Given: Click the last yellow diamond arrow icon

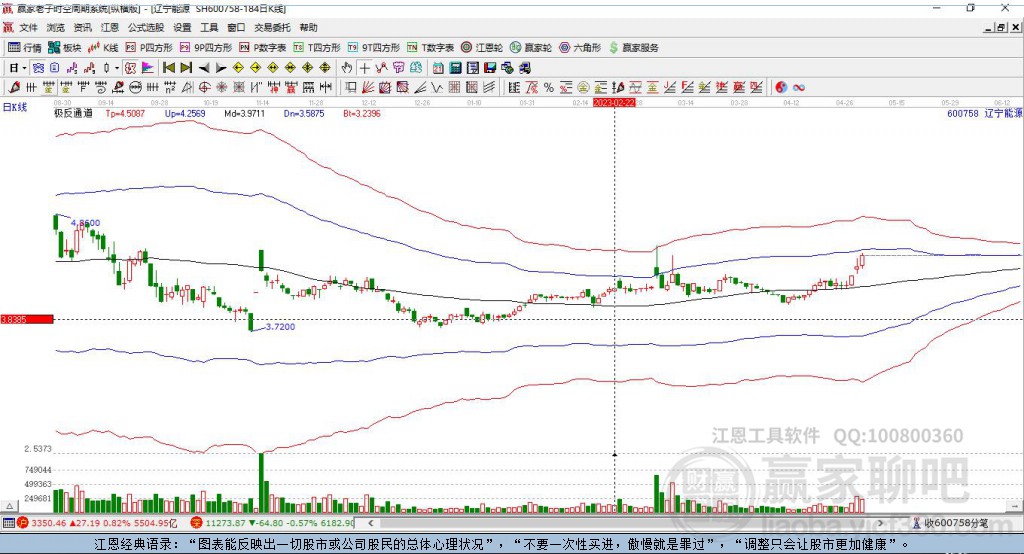Looking at the screenshot, I should 325,68.
